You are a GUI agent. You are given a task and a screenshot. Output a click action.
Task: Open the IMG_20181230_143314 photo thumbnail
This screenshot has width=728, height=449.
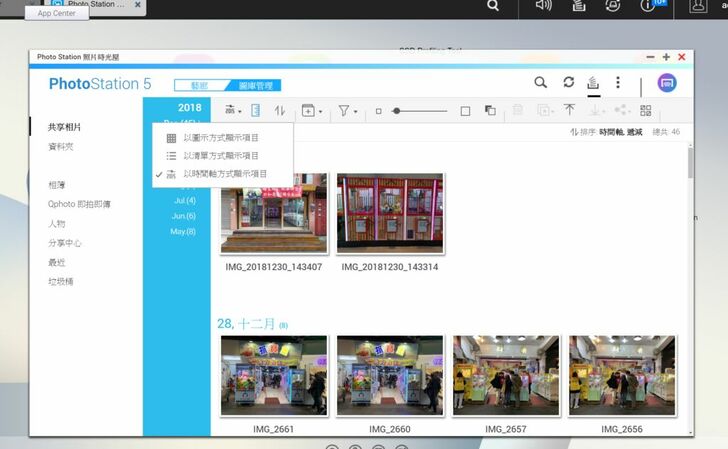[x=390, y=214]
